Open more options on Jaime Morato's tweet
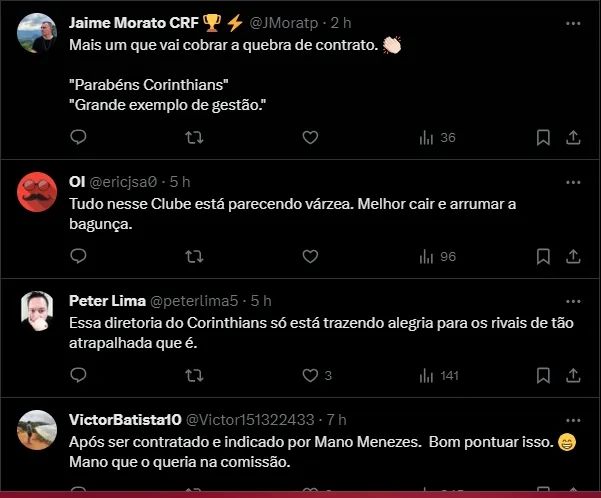This screenshot has height=498, width=601. point(573,21)
